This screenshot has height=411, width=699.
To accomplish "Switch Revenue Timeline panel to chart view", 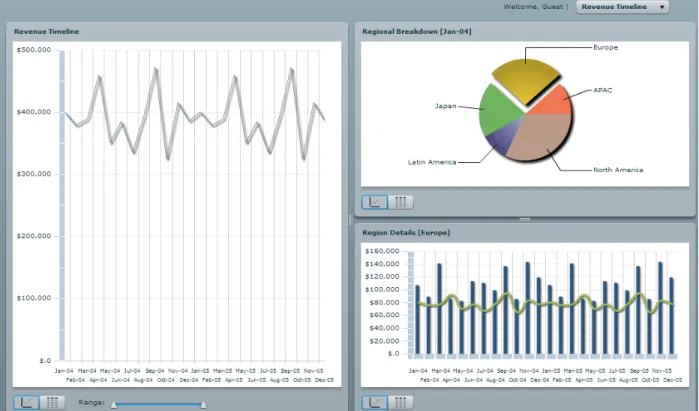I will tap(26, 403).
